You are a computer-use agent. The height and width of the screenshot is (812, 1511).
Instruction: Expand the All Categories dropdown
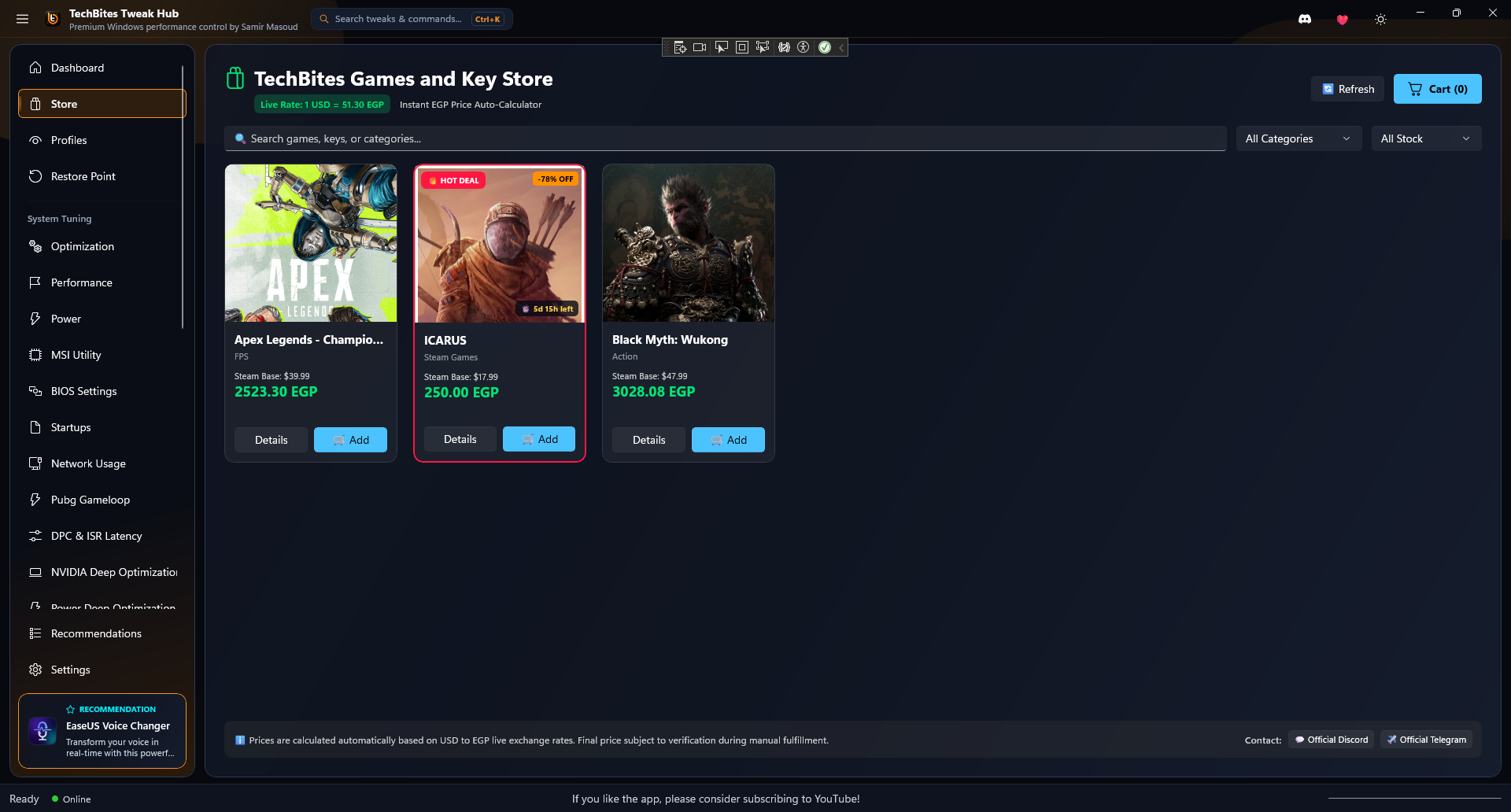(1299, 138)
